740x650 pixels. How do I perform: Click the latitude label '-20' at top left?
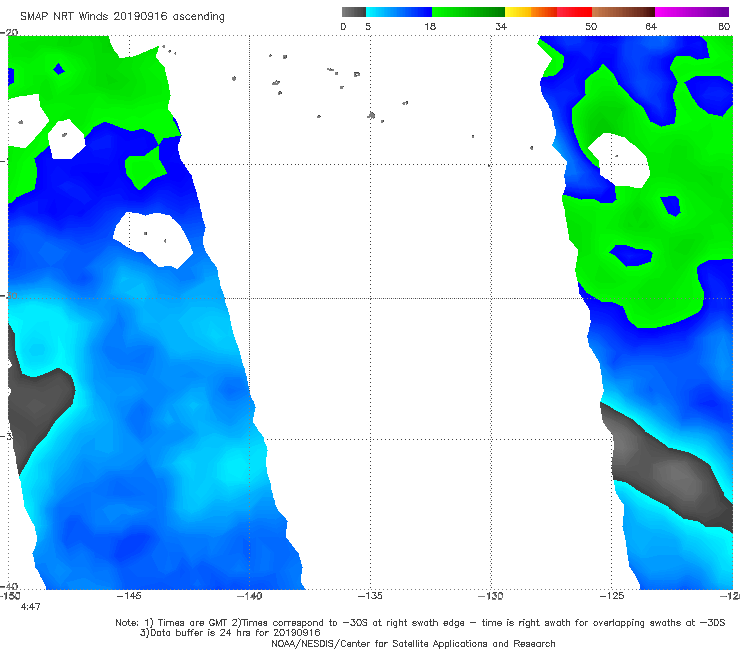tap(9, 32)
